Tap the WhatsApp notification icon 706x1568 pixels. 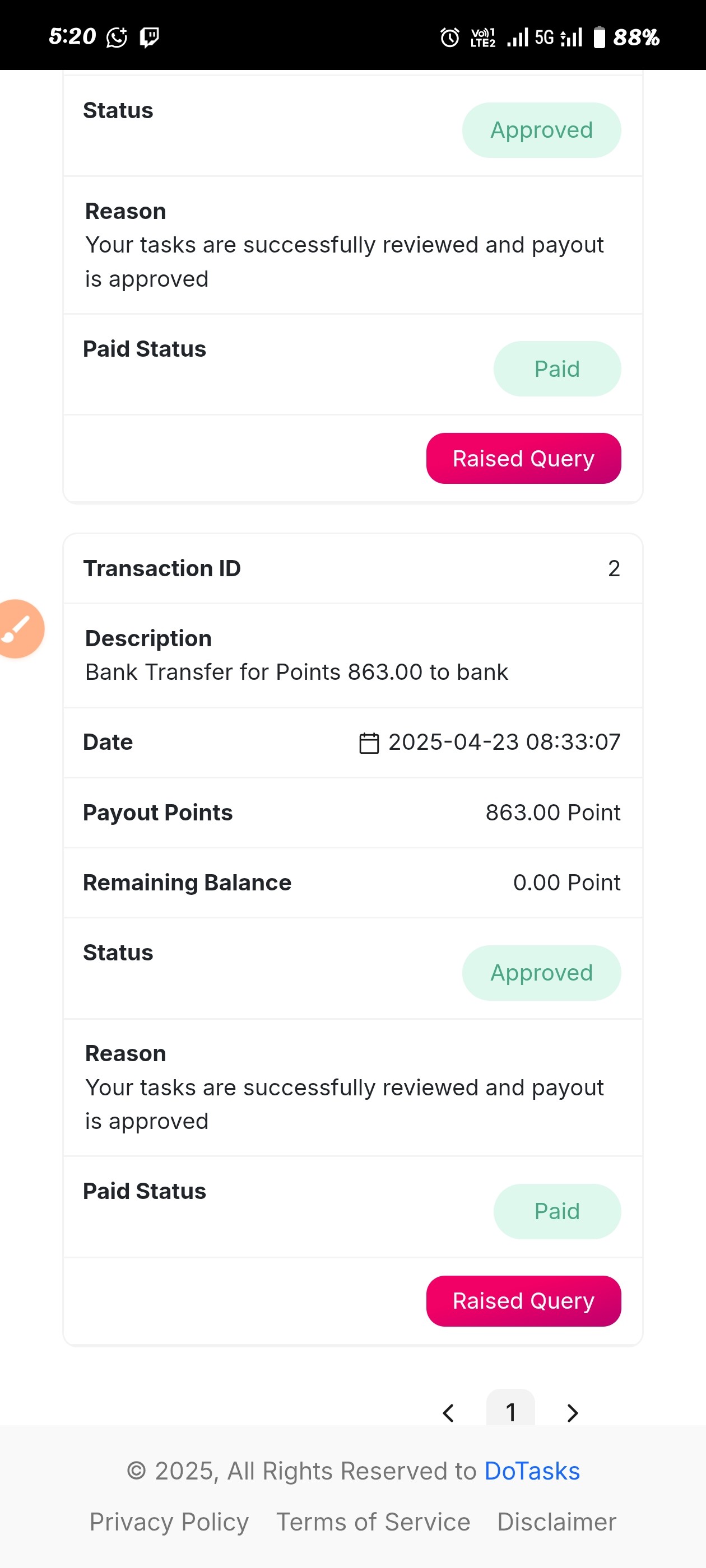coord(117,37)
